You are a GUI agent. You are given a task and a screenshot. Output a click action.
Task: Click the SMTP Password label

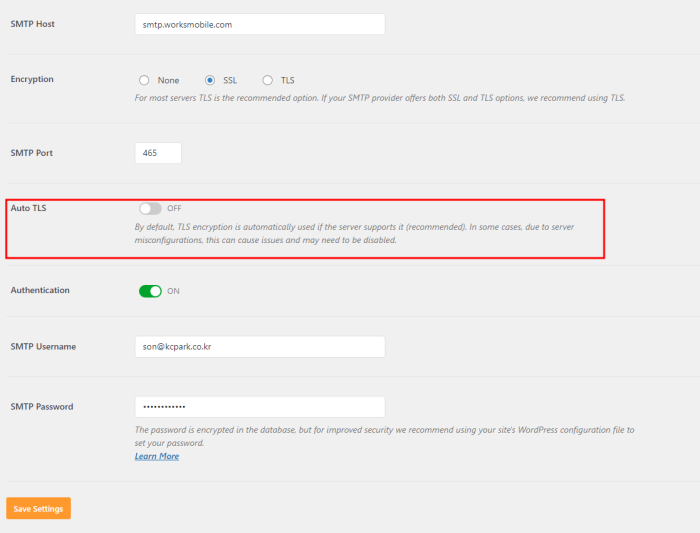point(42,407)
